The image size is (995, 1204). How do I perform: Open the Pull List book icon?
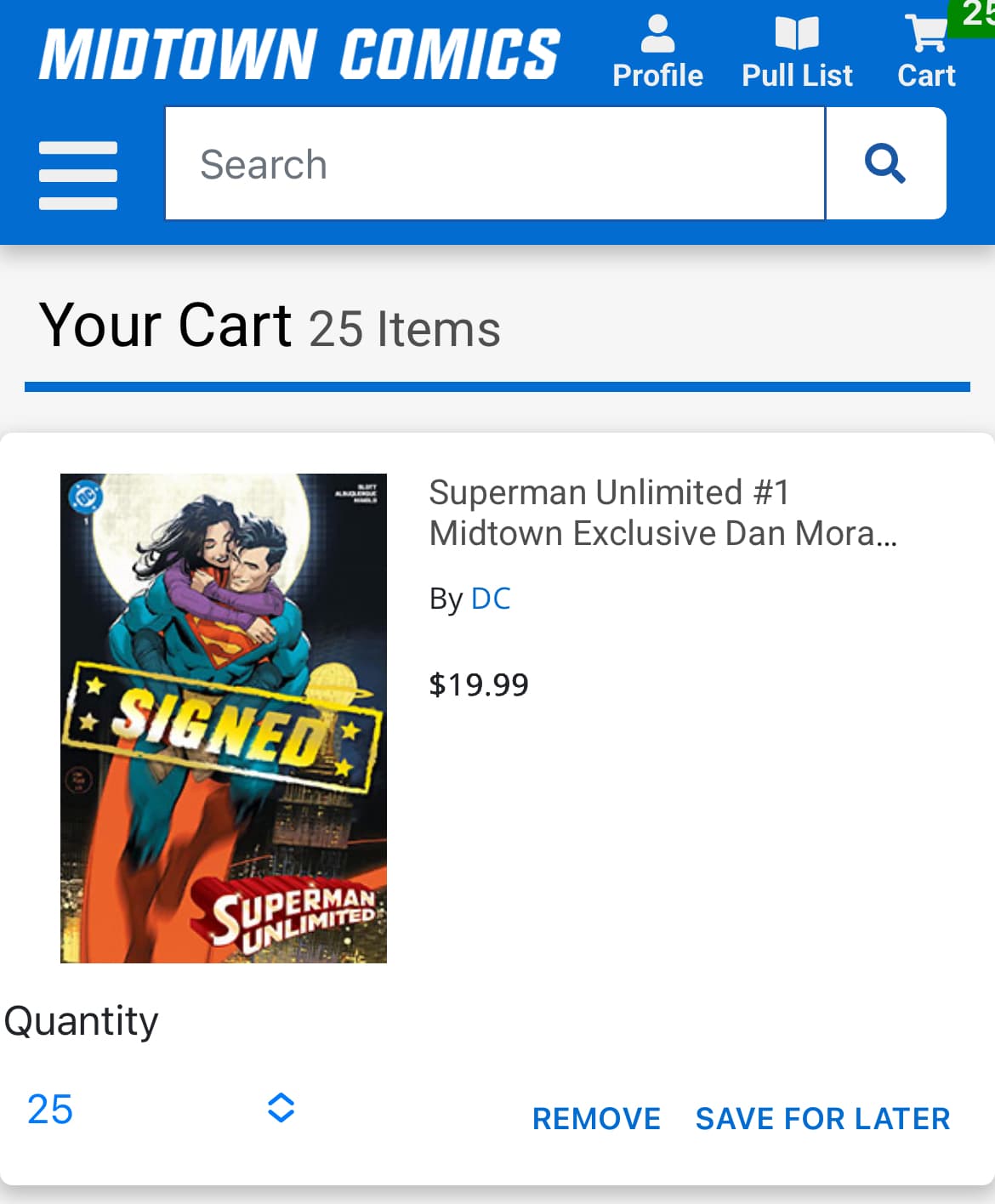pyautogui.click(x=797, y=34)
